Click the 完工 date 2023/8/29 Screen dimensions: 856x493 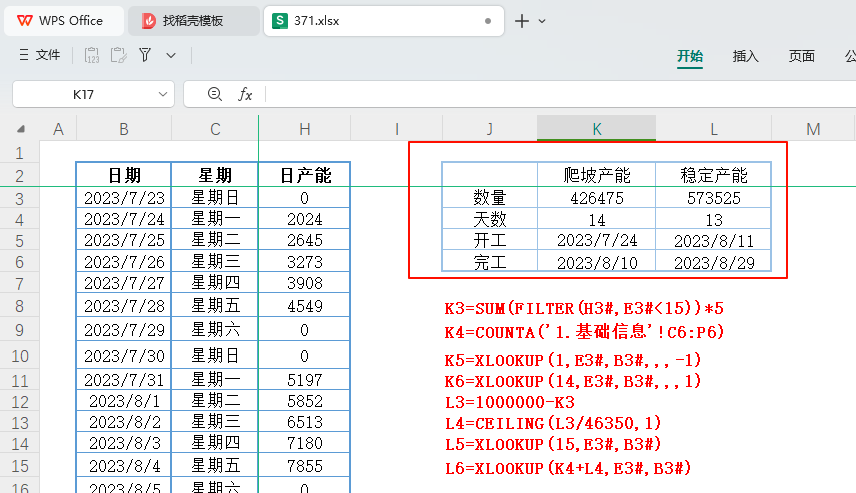(x=714, y=262)
